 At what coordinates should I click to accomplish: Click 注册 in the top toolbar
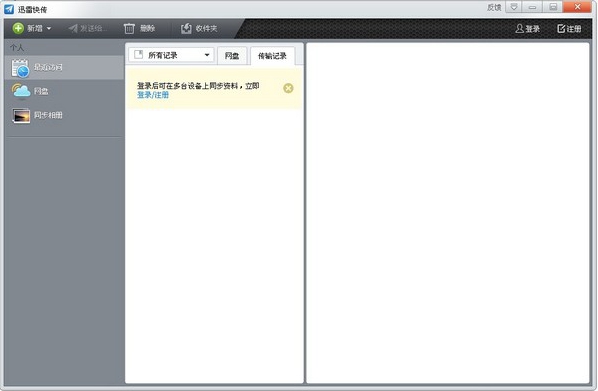click(x=569, y=29)
